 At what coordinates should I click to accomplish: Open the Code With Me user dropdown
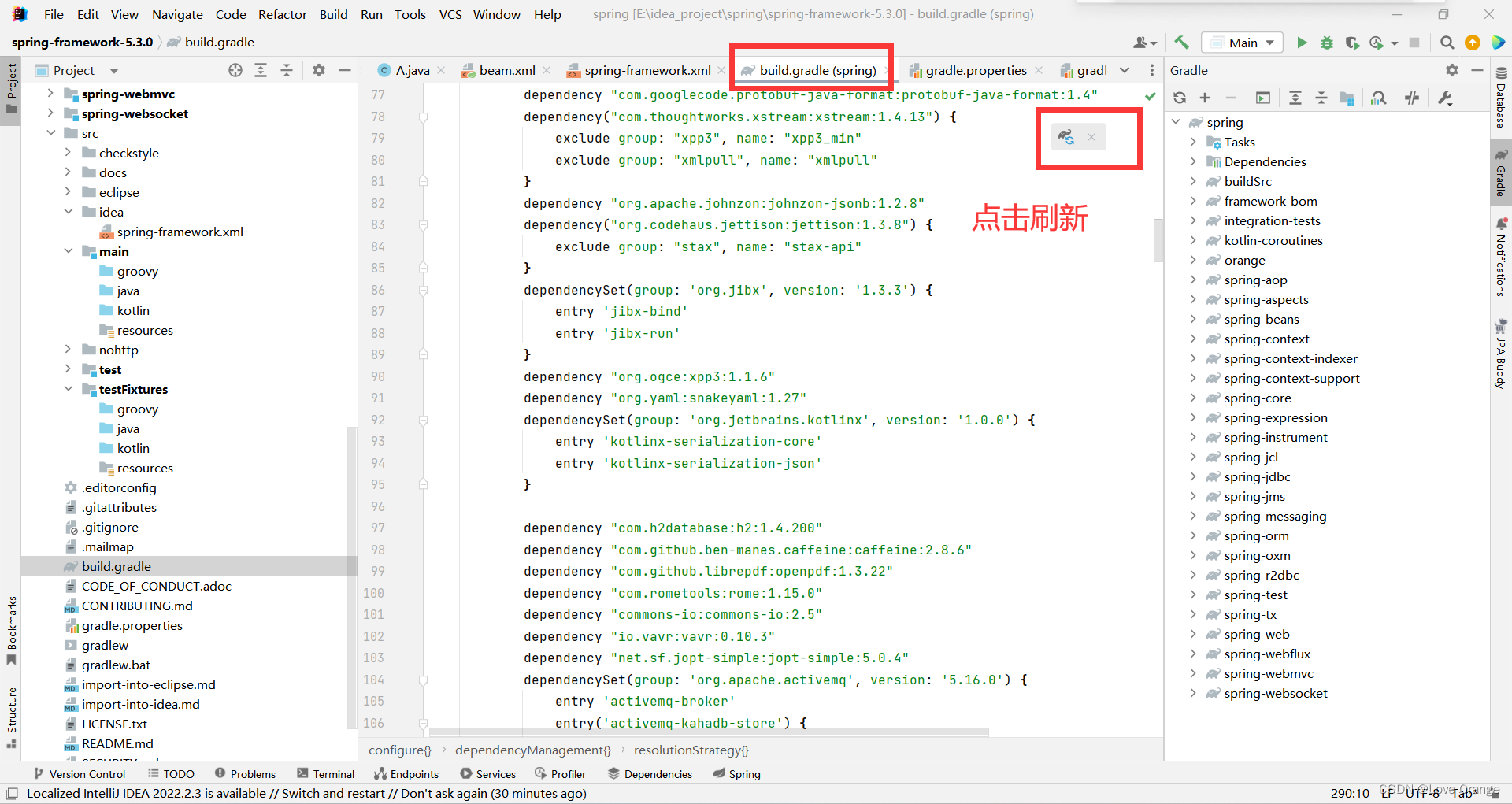point(1145,43)
